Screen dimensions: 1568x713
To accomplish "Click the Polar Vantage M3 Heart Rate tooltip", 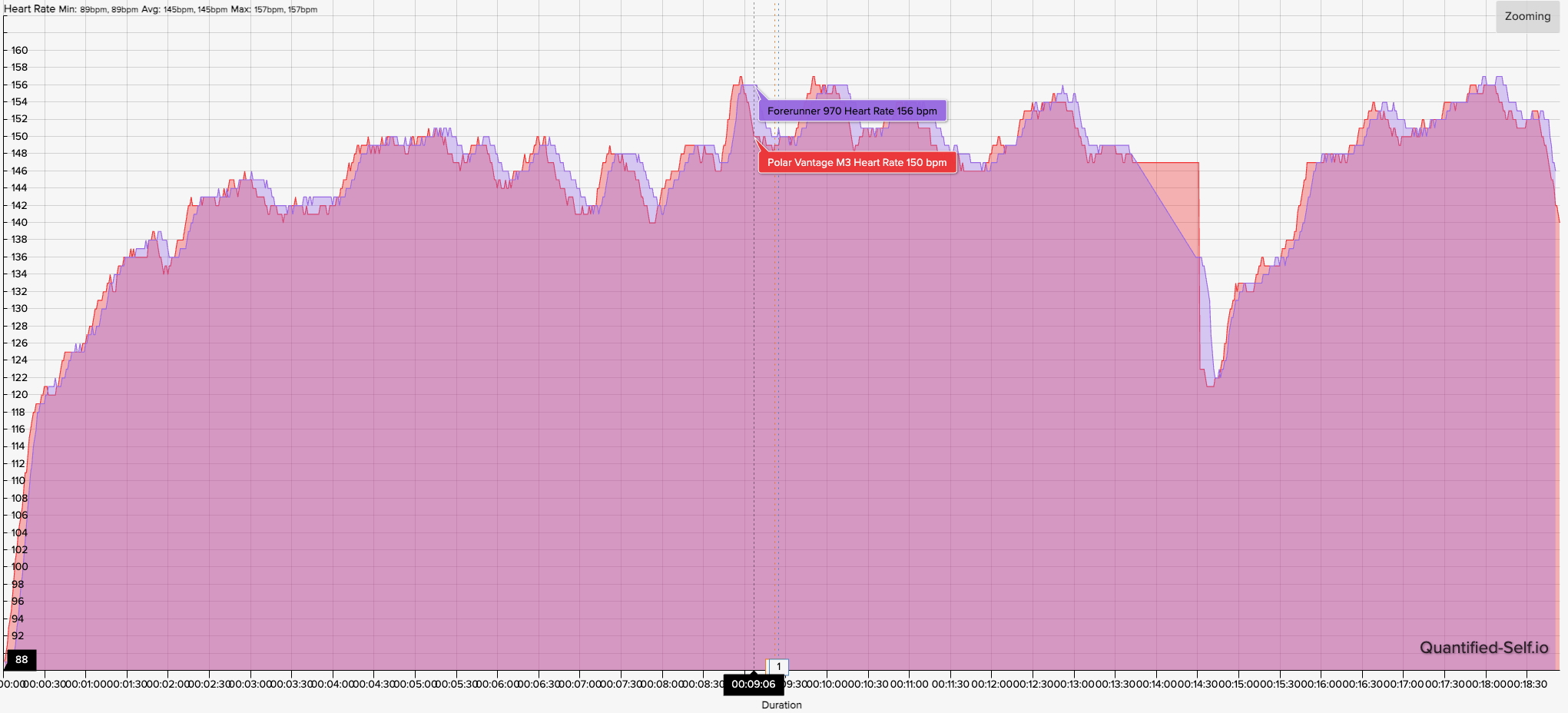I will tap(857, 162).
